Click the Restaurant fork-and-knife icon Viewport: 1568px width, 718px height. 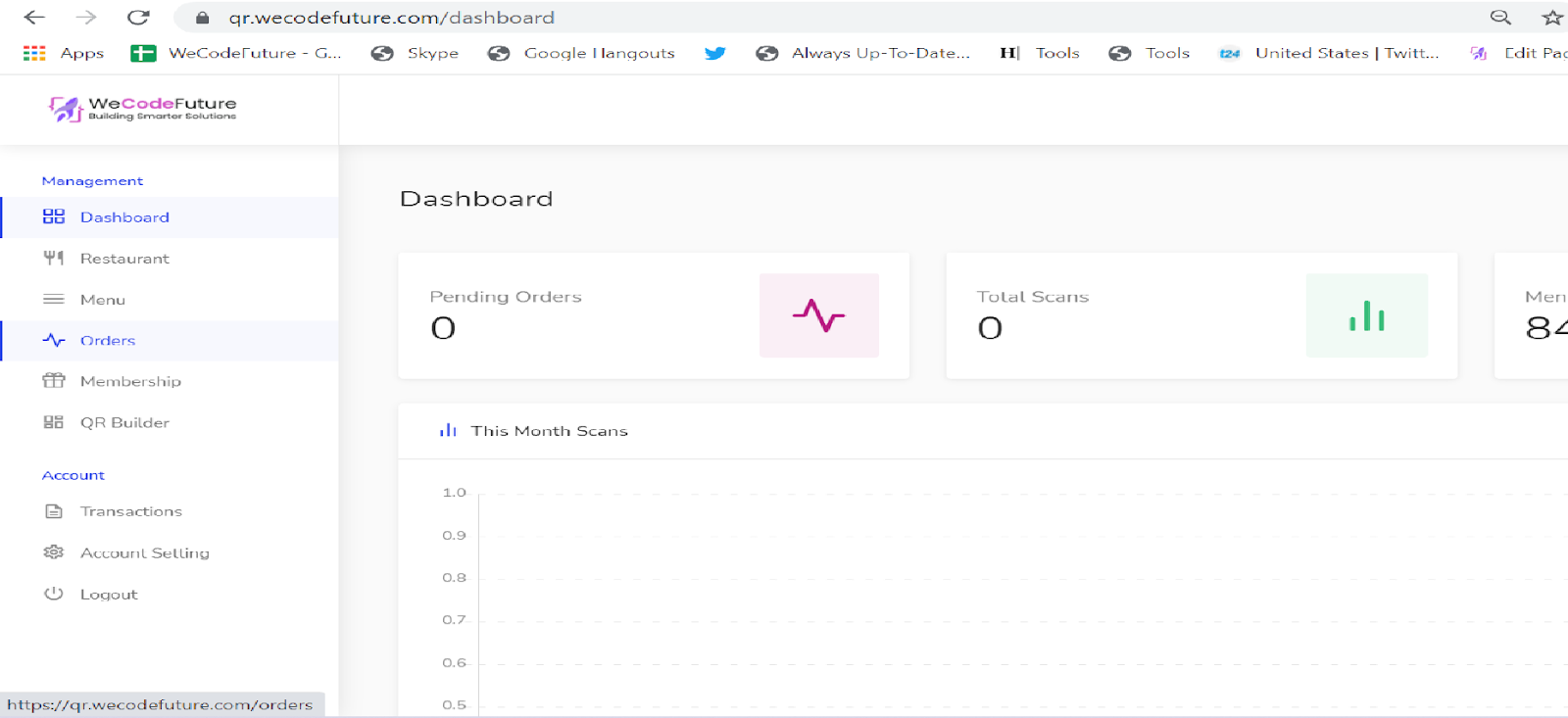tap(54, 258)
